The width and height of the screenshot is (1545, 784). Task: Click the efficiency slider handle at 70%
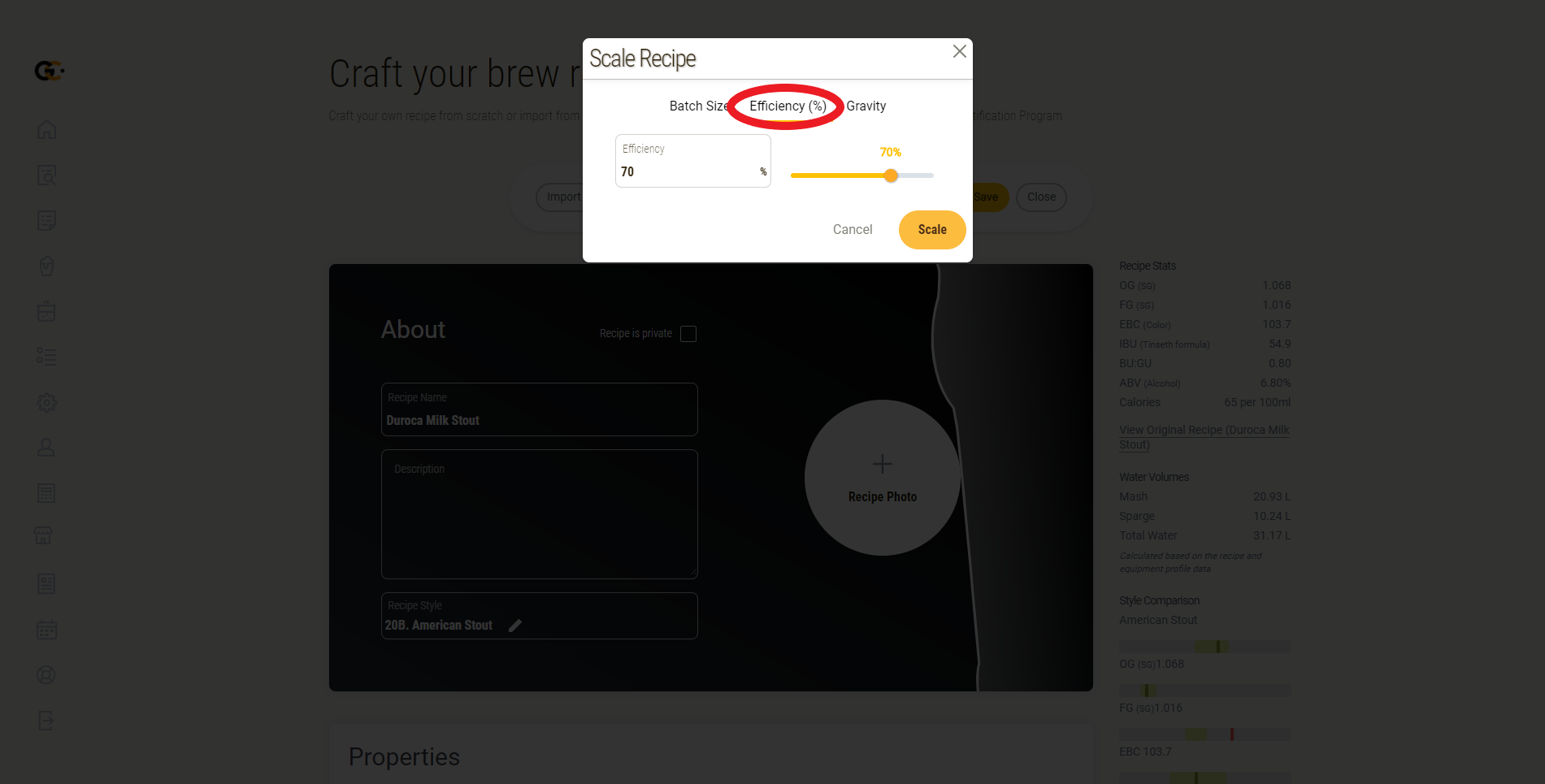[891, 175]
